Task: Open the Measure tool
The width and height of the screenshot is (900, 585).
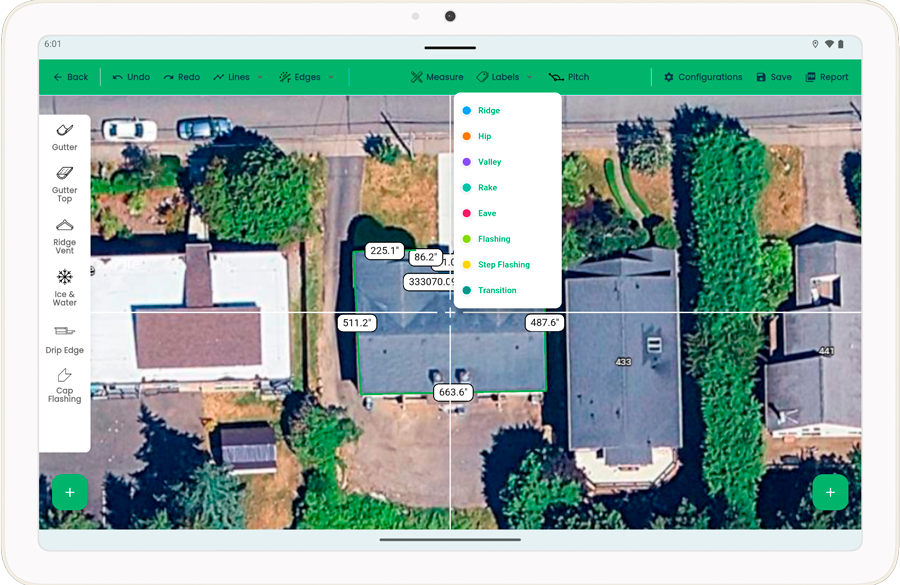Action: point(436,77)
